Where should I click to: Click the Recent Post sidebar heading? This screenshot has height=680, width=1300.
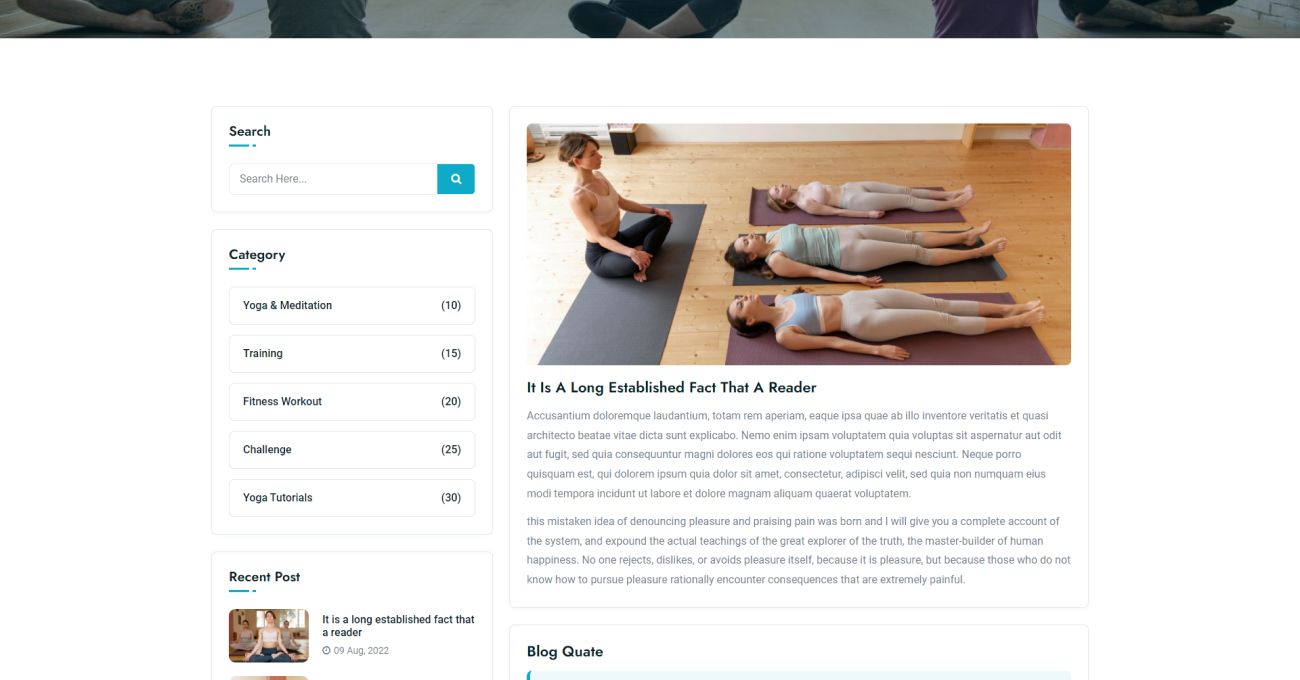point(264,577)
